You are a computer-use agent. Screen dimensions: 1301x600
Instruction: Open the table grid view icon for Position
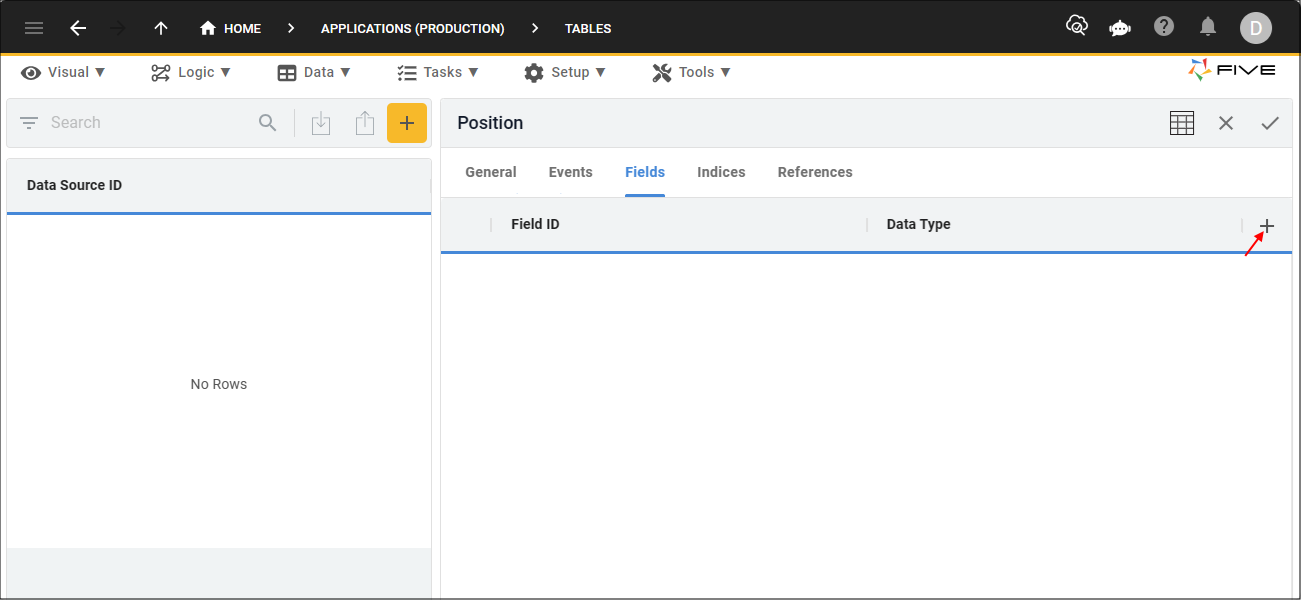pos(1181,122)
